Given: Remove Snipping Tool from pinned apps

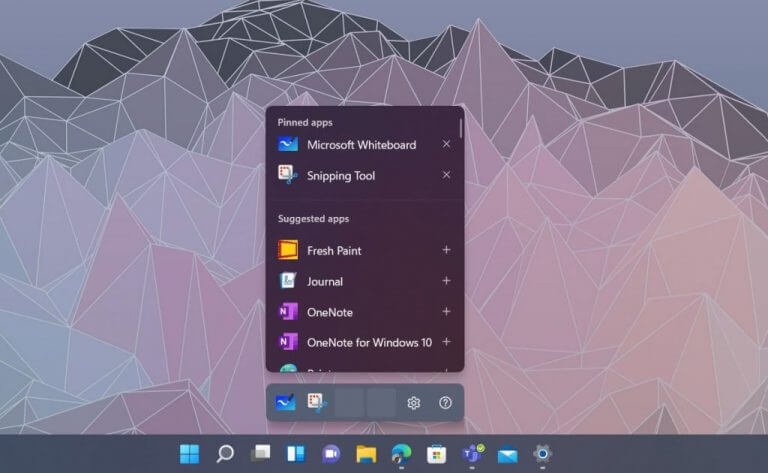Looking at the screenshot, I should tap(446, 175).
